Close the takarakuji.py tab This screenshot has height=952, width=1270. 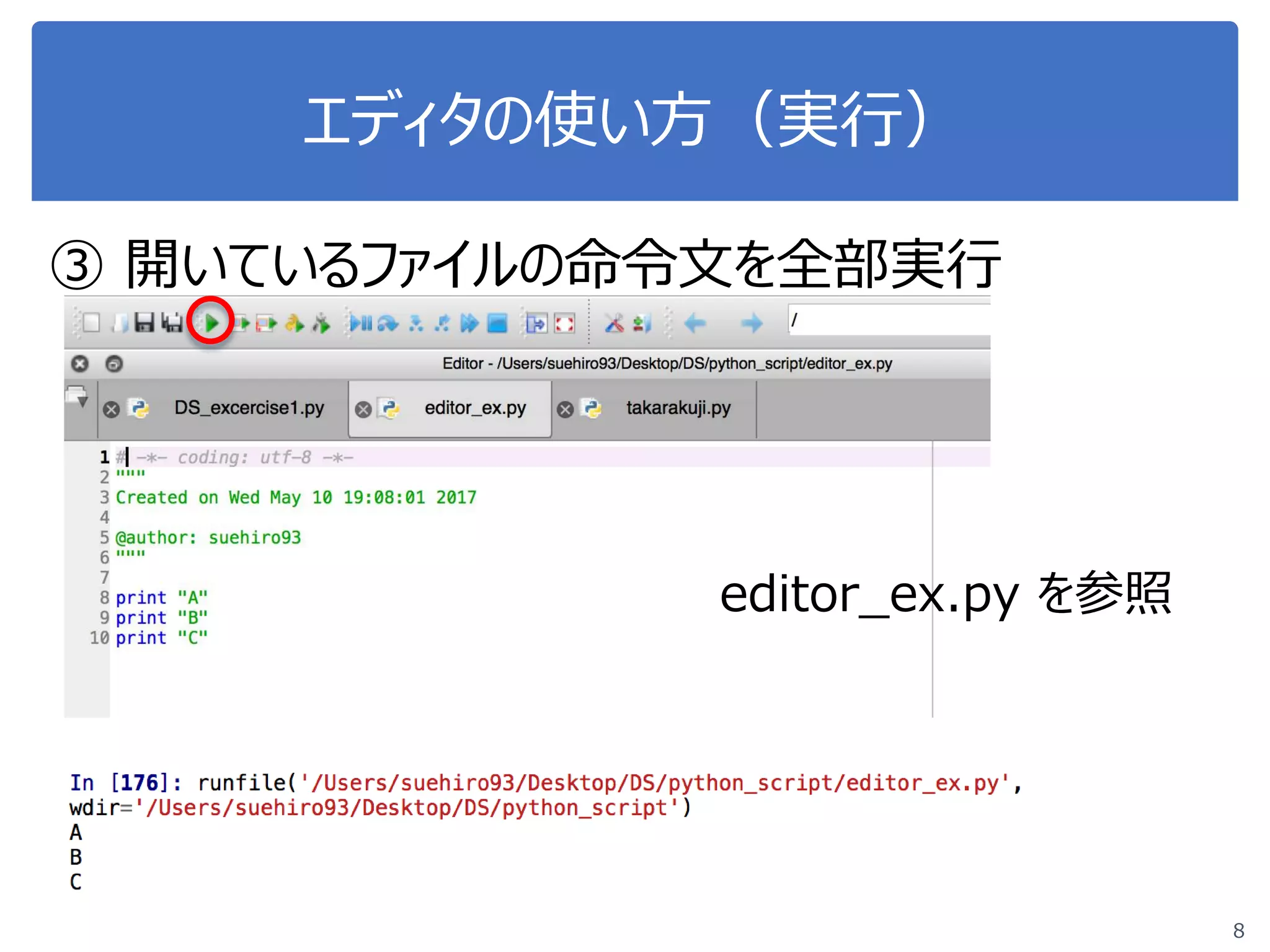point(565,410)
